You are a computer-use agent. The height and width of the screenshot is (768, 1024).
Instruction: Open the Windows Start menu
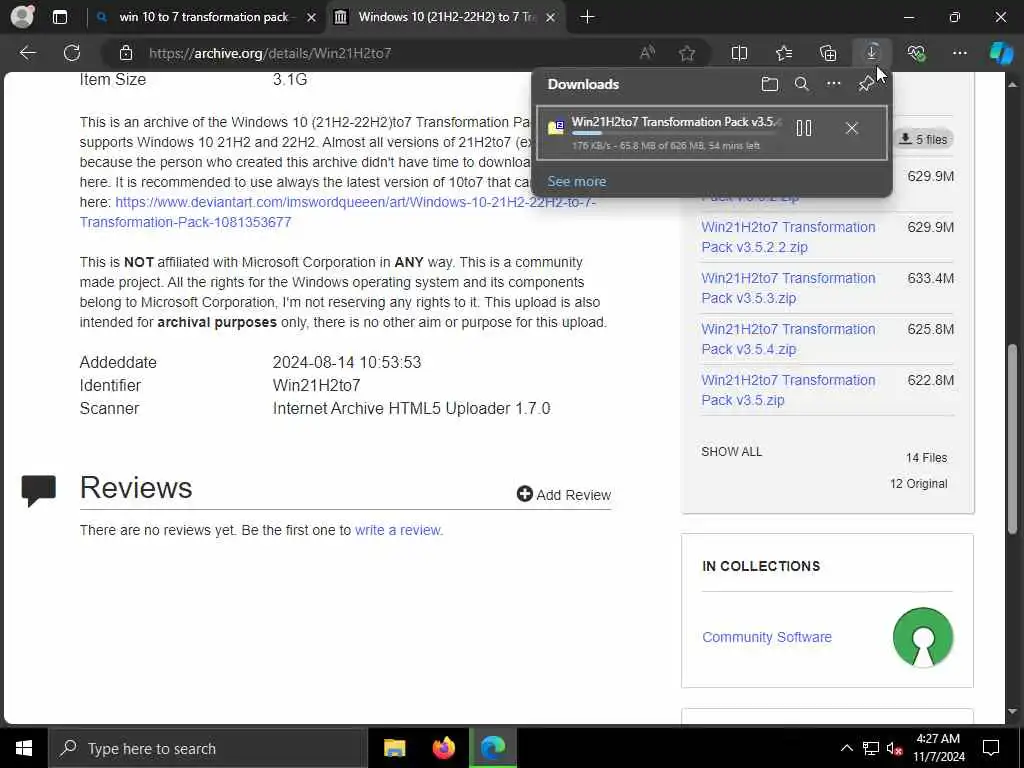(x=24, y=748)
